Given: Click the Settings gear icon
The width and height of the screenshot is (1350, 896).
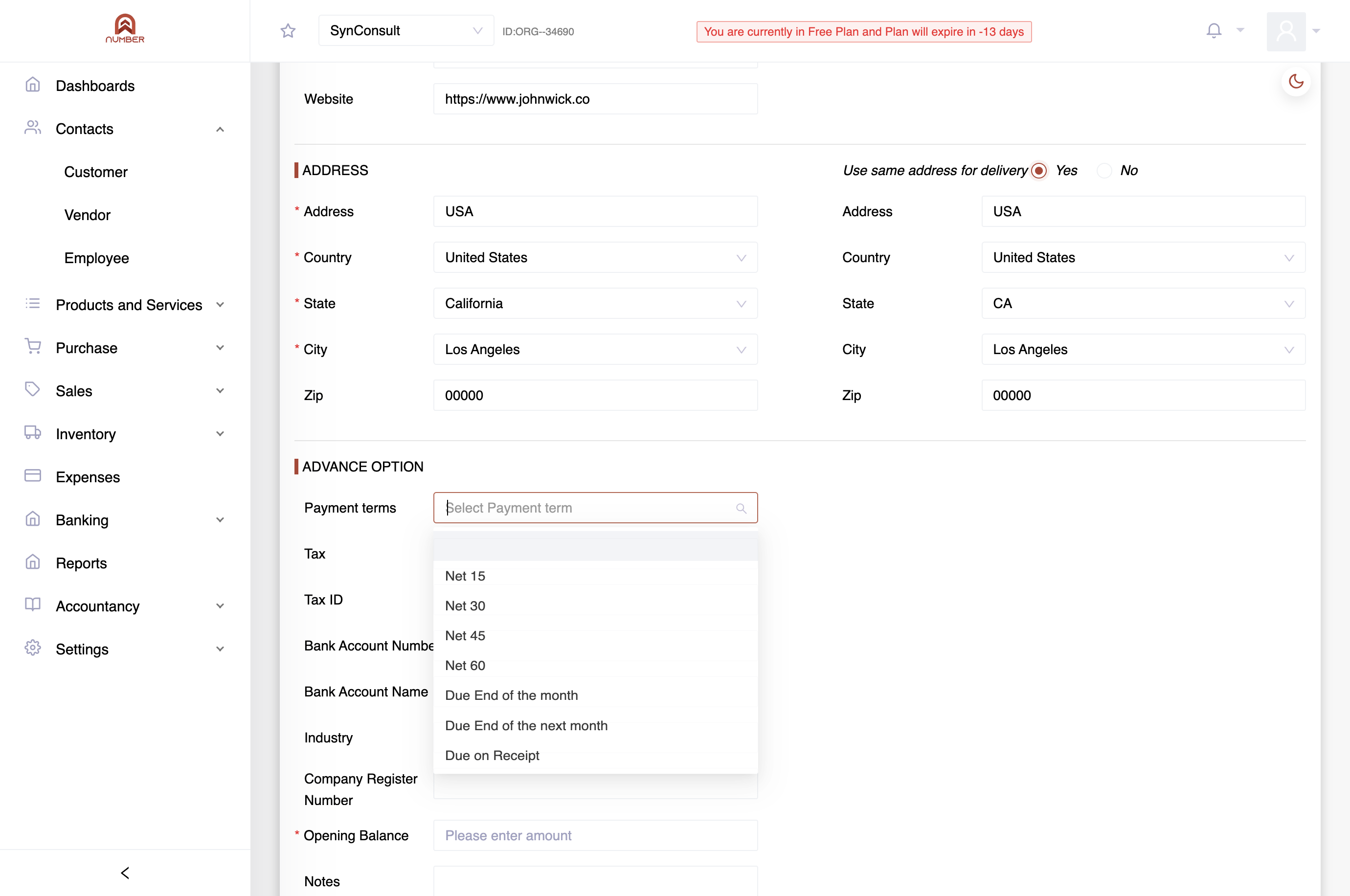Looking at the screenshot, I should 33,648.
